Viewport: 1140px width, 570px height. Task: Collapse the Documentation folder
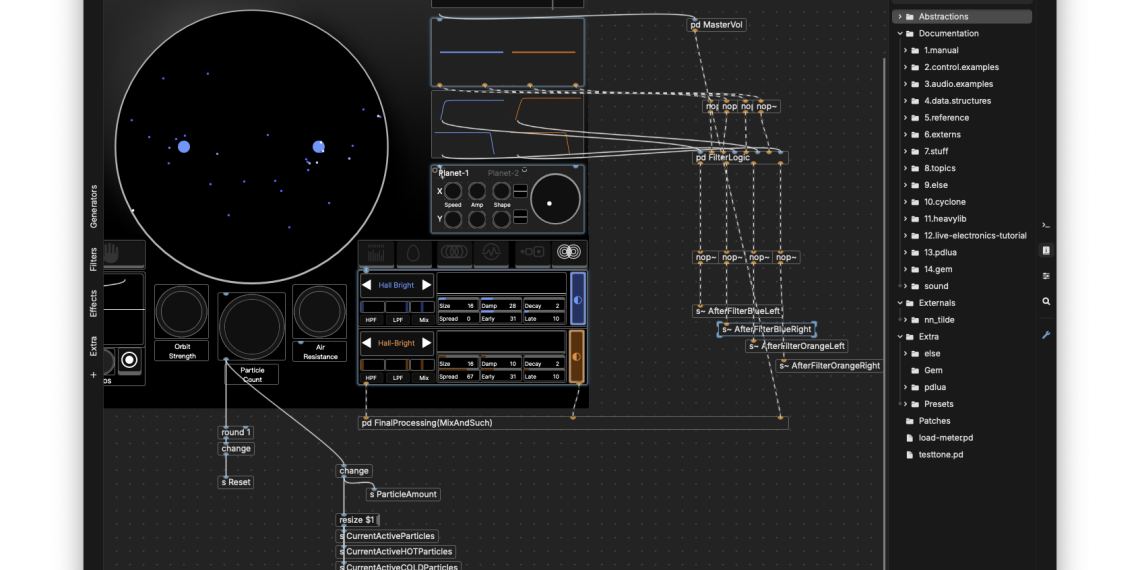(899, 34)
